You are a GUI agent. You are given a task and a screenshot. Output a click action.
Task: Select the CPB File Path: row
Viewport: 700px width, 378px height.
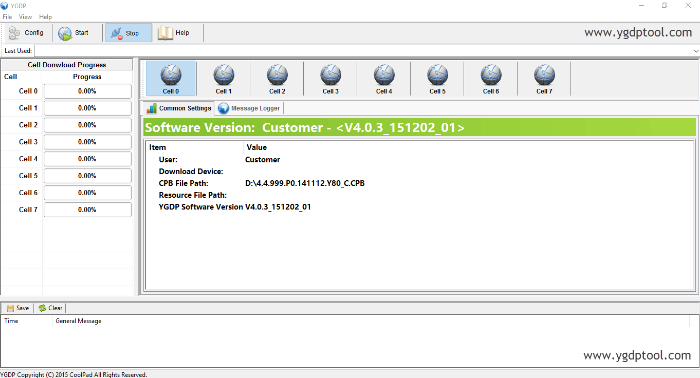(x=420, y=183)
